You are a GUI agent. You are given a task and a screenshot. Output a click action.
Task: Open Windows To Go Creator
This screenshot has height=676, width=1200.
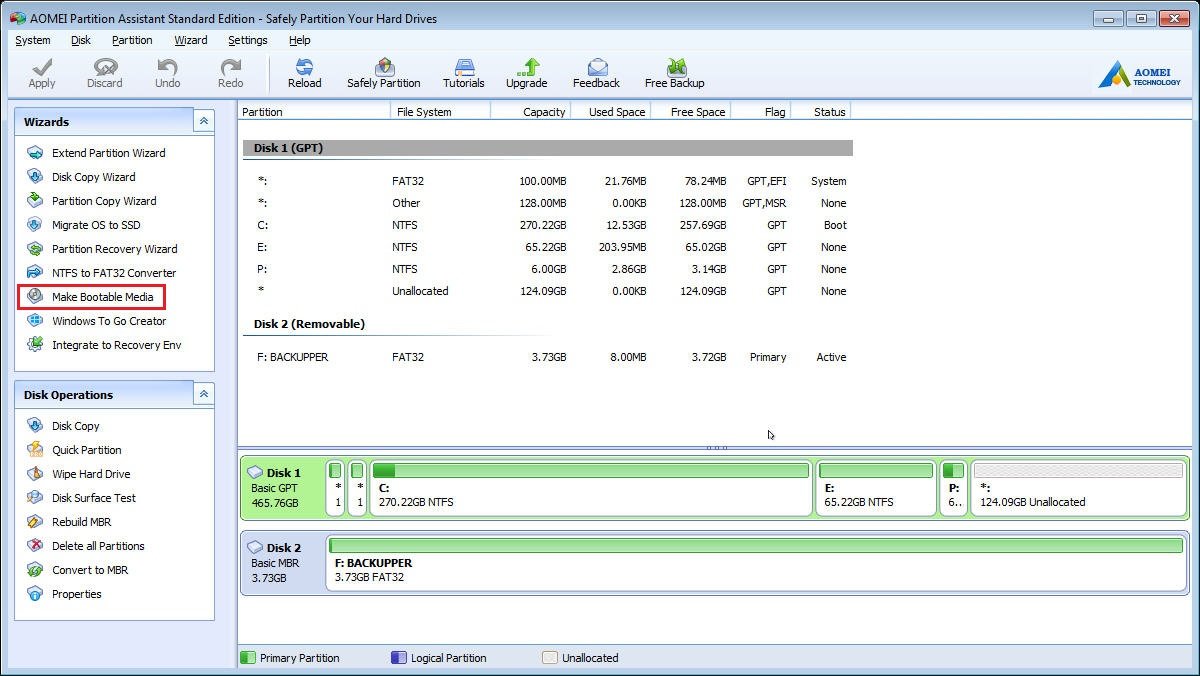109,321
